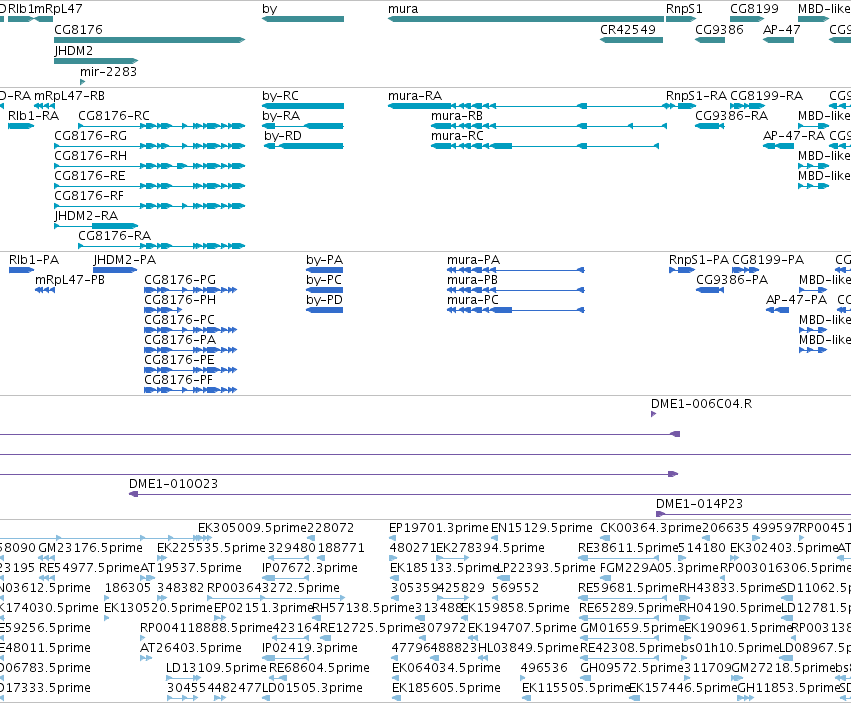The width and height of the screenshot is (851, 703).
Task: Select protein mura-PA
Action: pyautogui.click(x=473, y=260)
